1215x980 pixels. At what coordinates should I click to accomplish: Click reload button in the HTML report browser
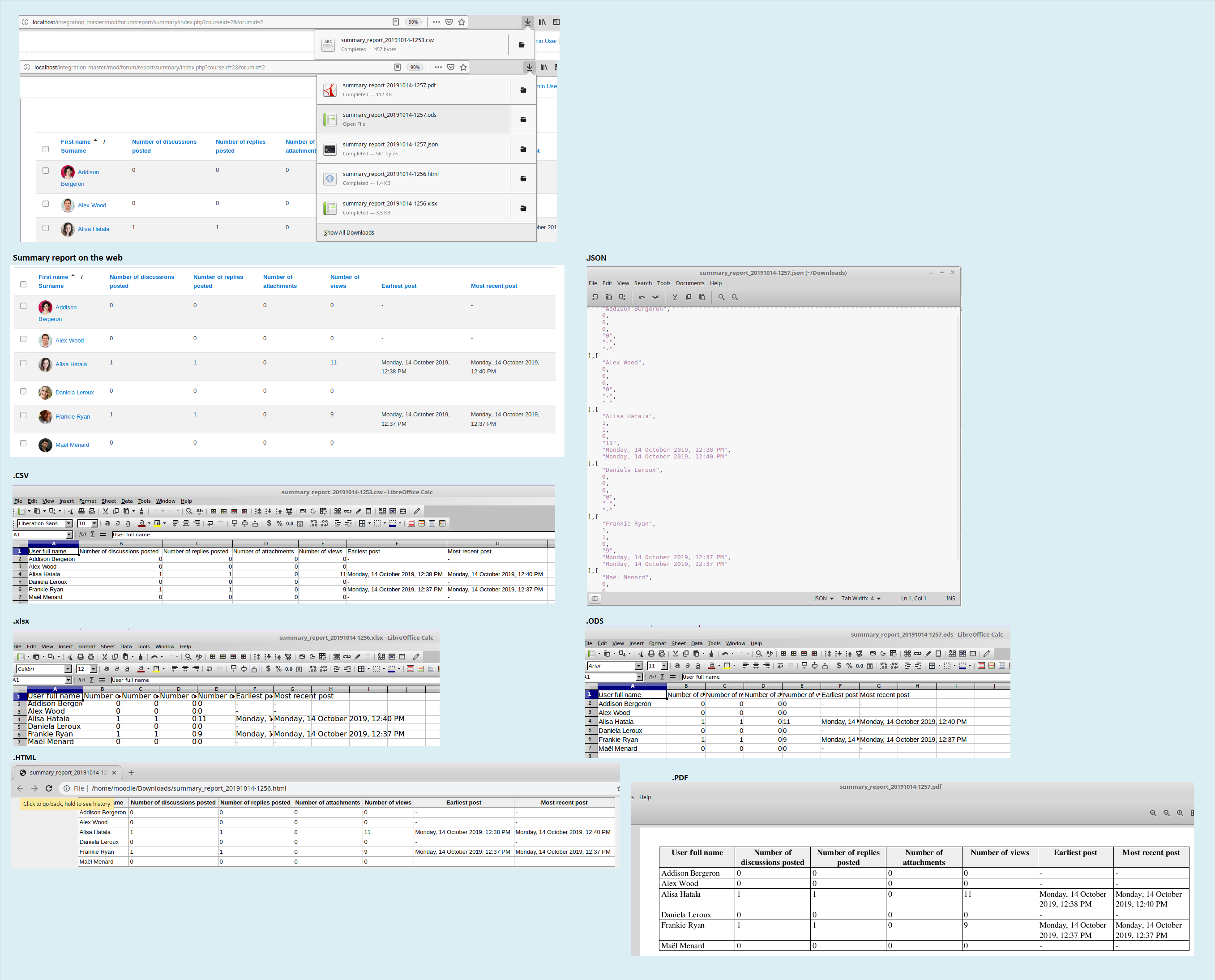(x=48, y=789)
